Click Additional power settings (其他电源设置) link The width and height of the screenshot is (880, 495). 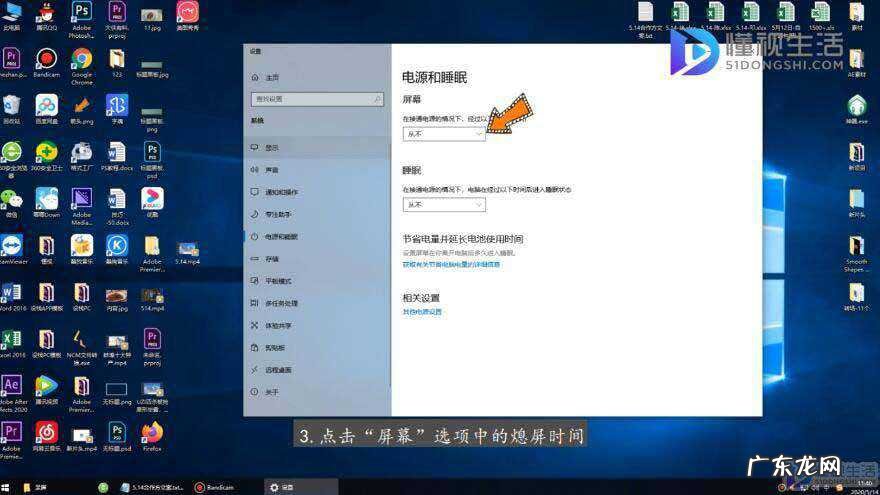422,311
